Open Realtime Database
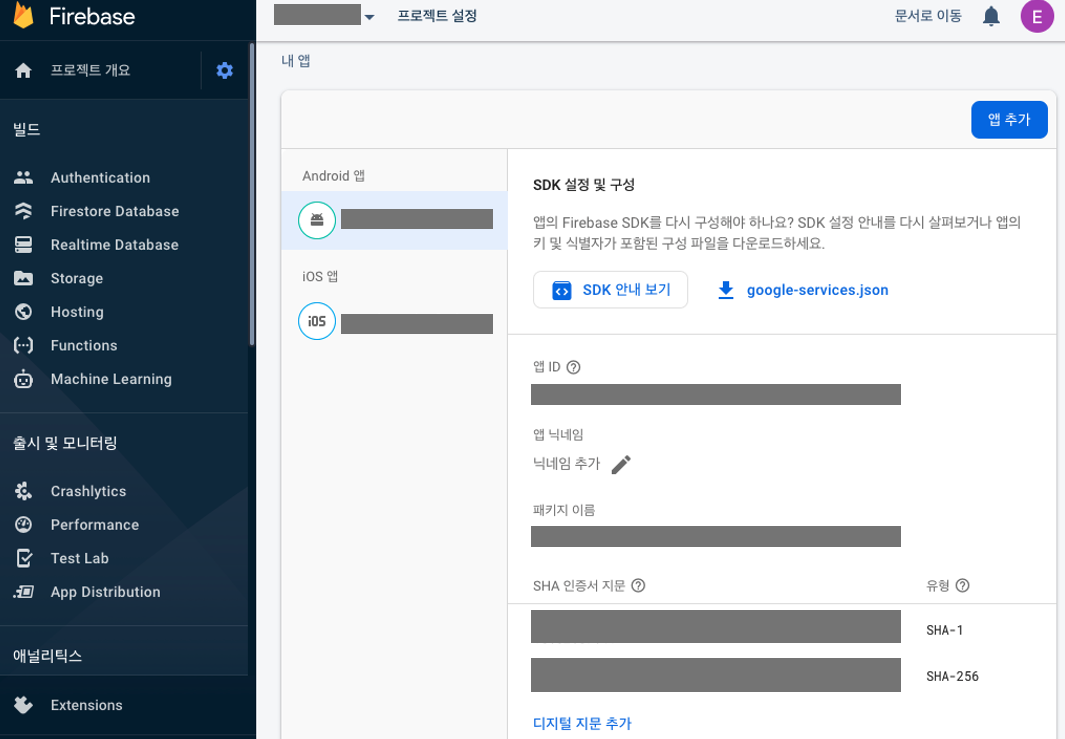The width and height of the screenshot is (1065, 739). pyautogui.click(x=114, y=245)
